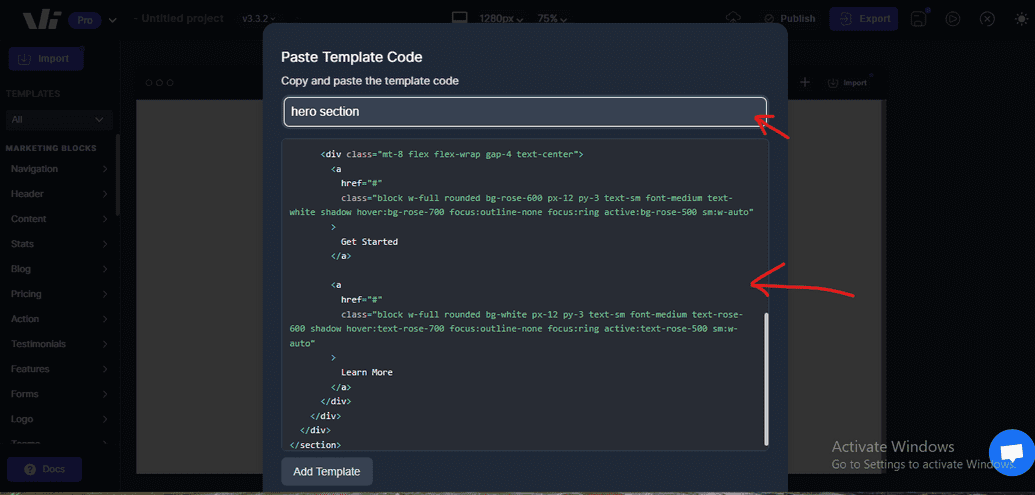1035x495 pixels.
Task: Click the preview play icon
Action: coord(952,18)
